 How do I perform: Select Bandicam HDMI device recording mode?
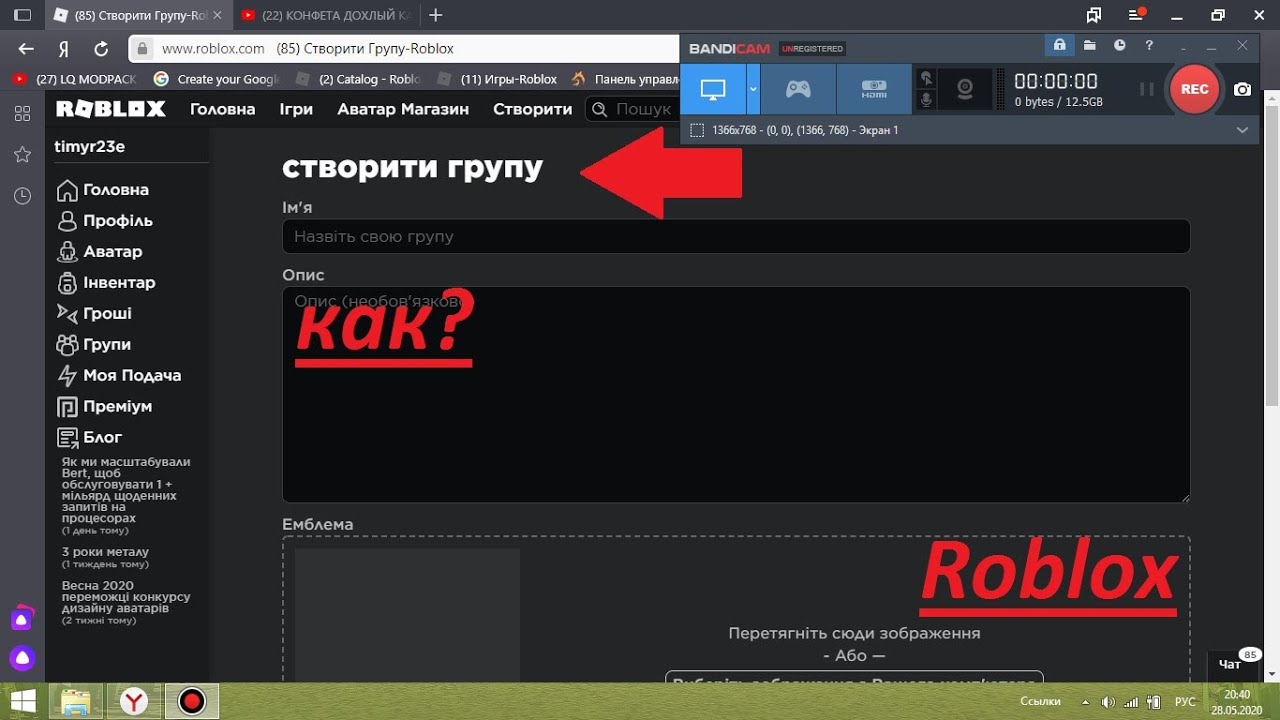coord(874,89)
